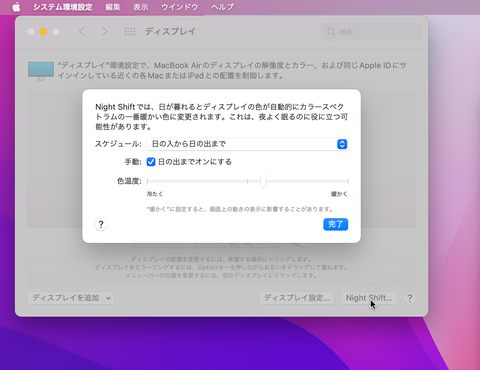The width and height of the screenshot is (480, 370).
Task: Toggle 日の出までオンにする checkbox
Action: (x=151, y=162)
